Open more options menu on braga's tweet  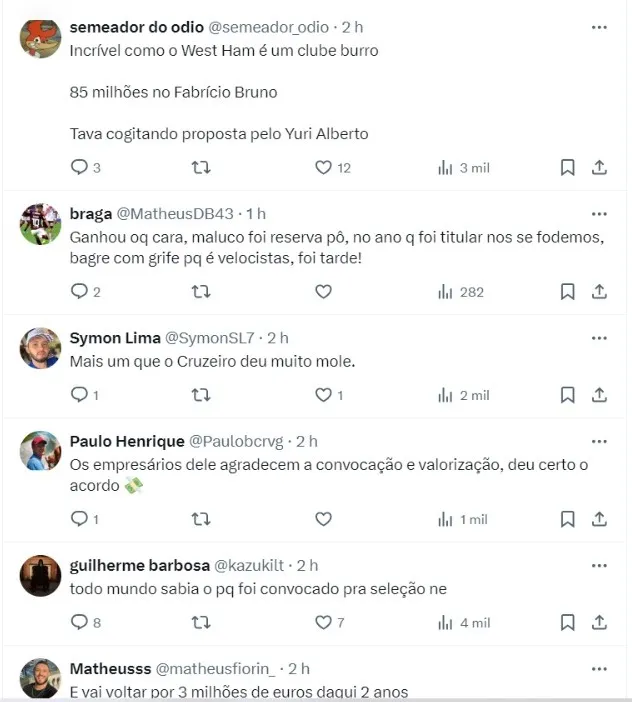pyautogui.click(x=599, y=213)
